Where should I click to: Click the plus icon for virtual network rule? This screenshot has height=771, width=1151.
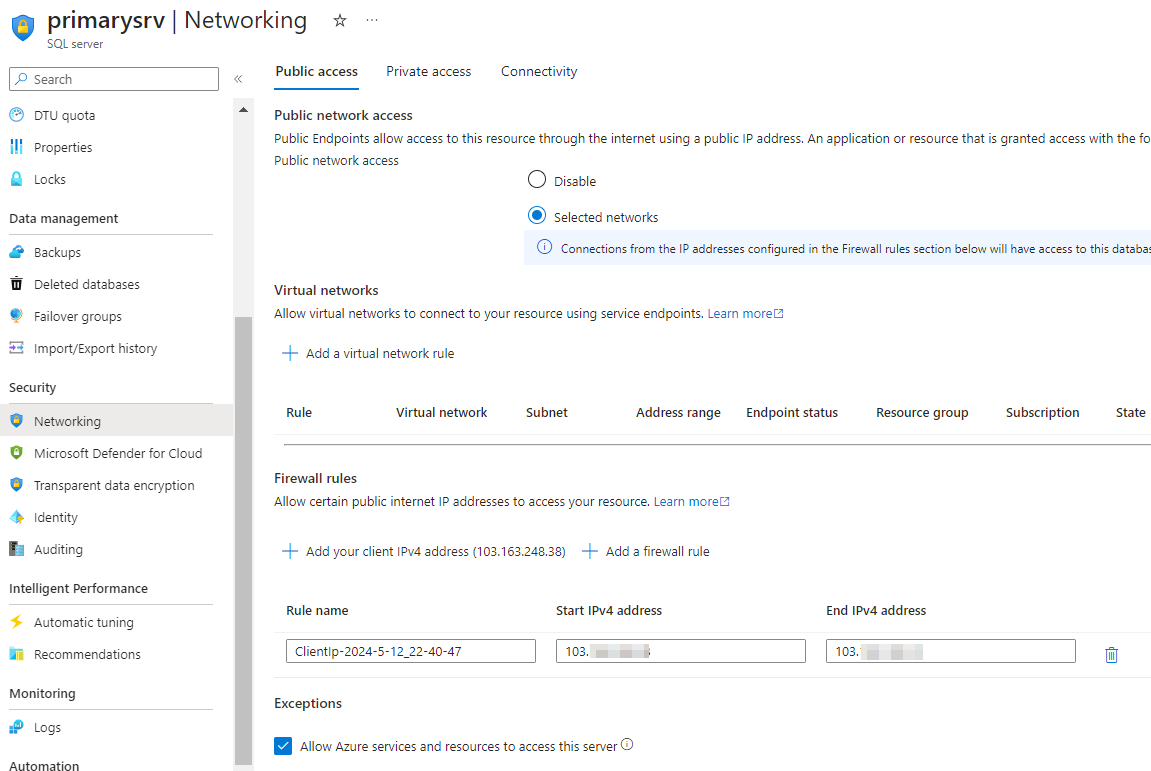[x=290, y=353]
